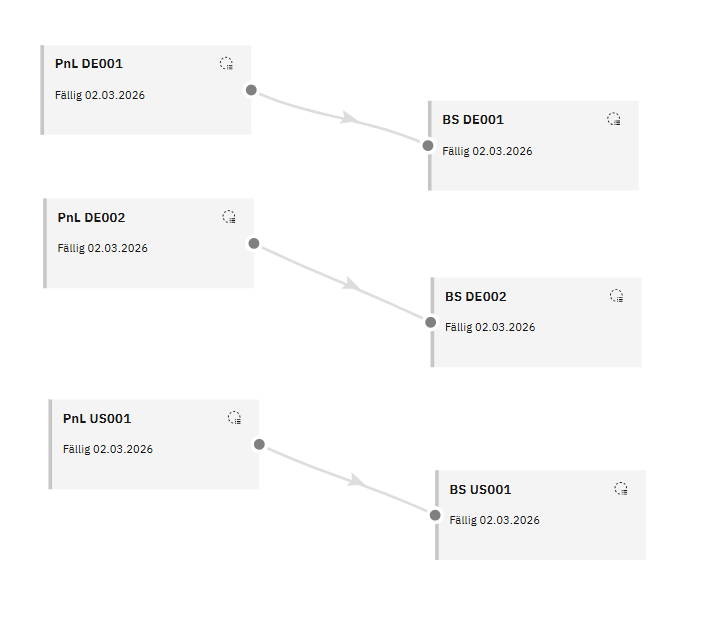Click status icon on BS DE001 card
This screenshot has width=709, height=632.
614,119
